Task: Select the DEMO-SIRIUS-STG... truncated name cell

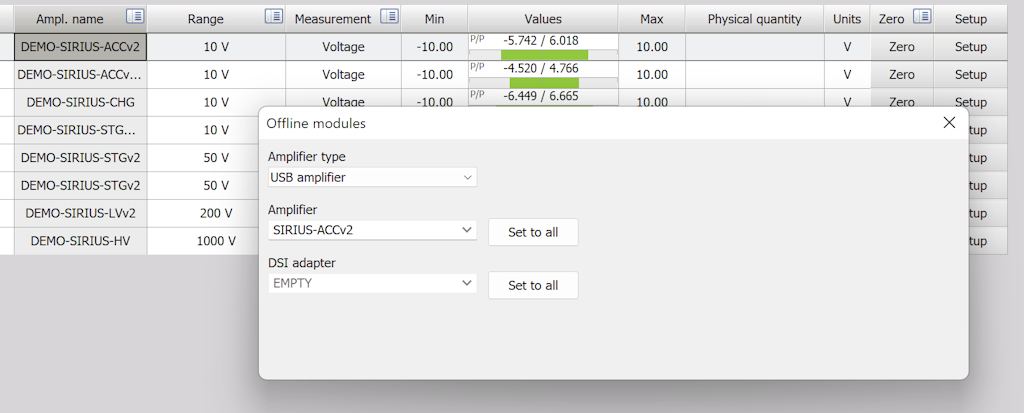Action: click(x=80, y=130)
